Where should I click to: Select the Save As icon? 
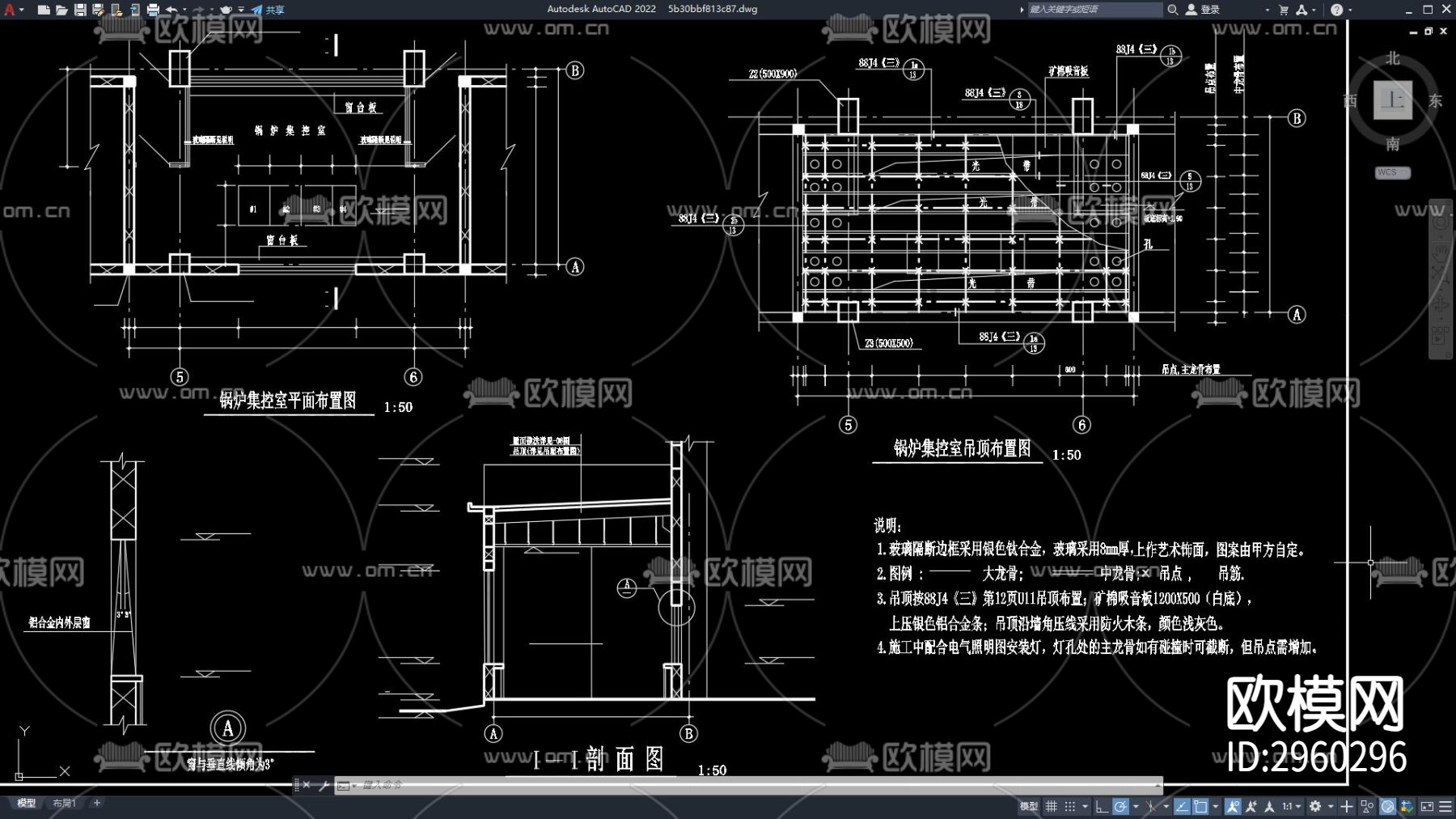[x=99, y=10]
